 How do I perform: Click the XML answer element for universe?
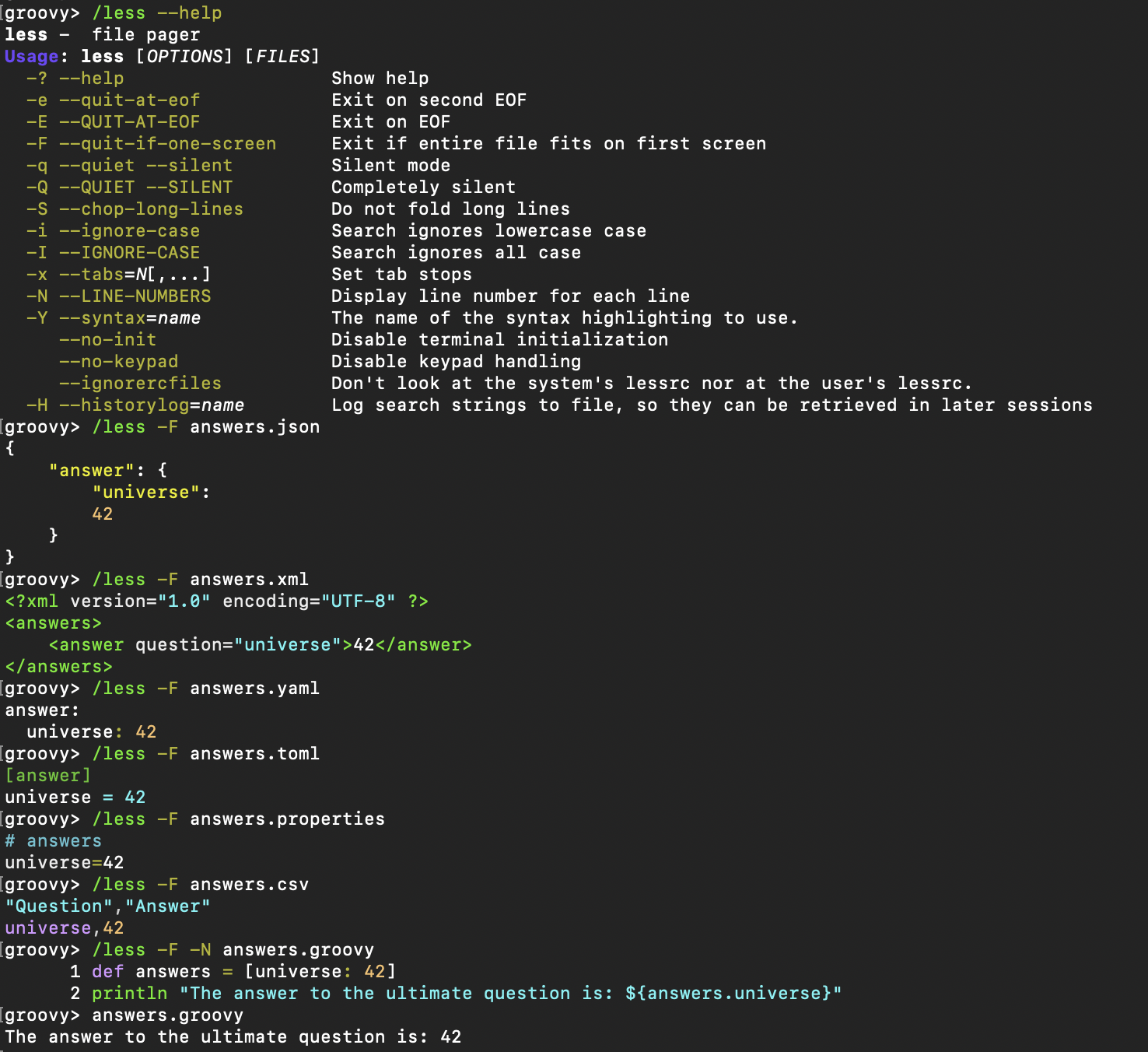point(257,644)
